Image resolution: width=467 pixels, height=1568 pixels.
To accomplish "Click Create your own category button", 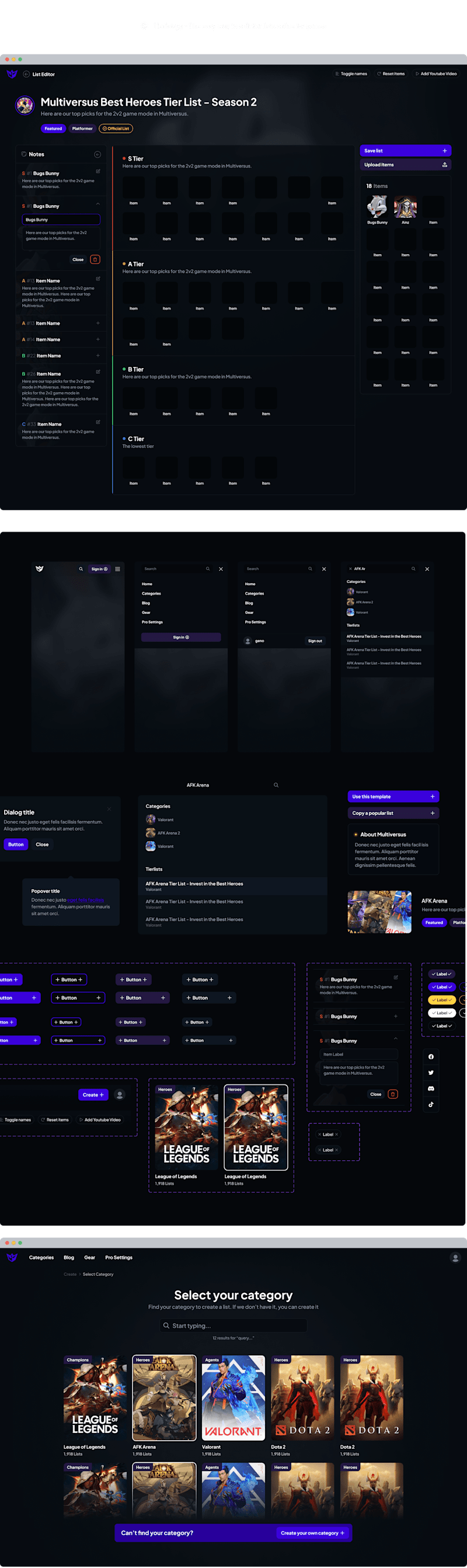I will (312, 1534).
